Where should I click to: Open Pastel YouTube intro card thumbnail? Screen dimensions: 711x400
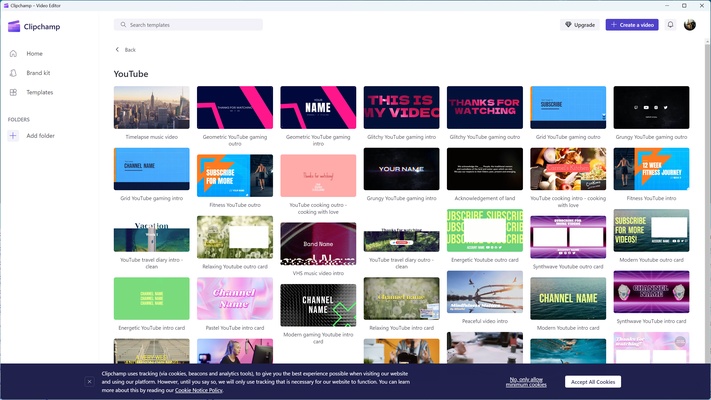point(235,298)
